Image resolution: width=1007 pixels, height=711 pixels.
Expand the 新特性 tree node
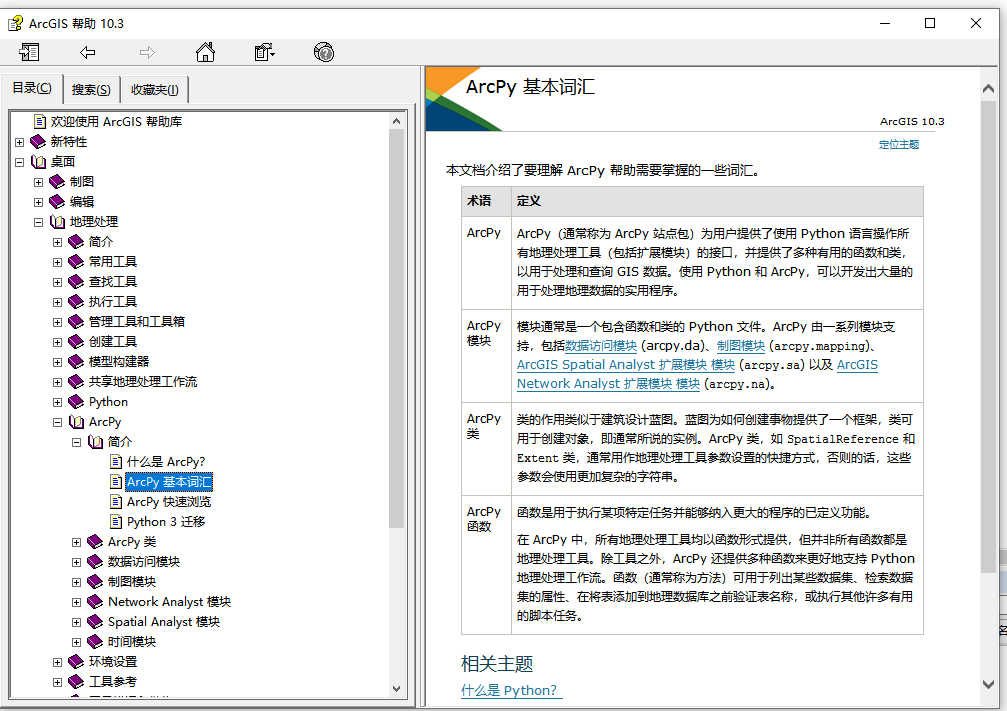pos(19,142)
